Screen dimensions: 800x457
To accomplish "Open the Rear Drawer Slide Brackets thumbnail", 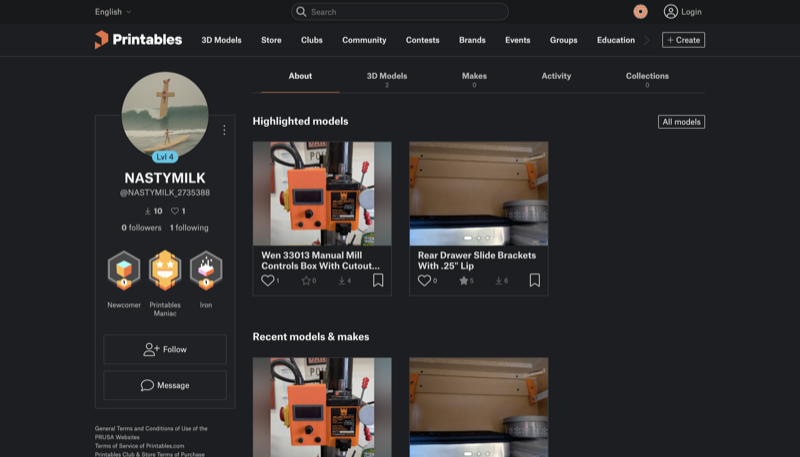I will 478,193.
